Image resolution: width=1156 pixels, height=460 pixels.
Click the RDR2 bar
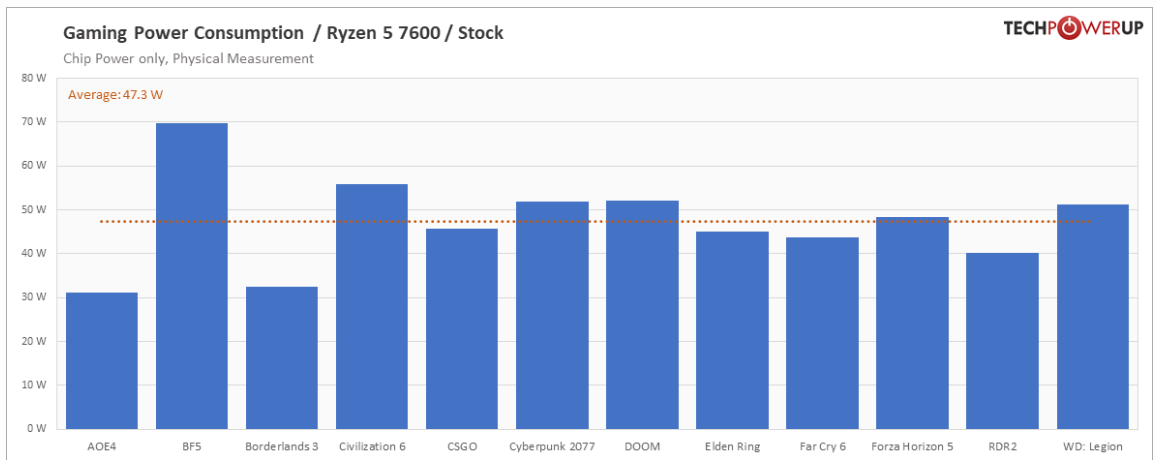[1003, 341]
